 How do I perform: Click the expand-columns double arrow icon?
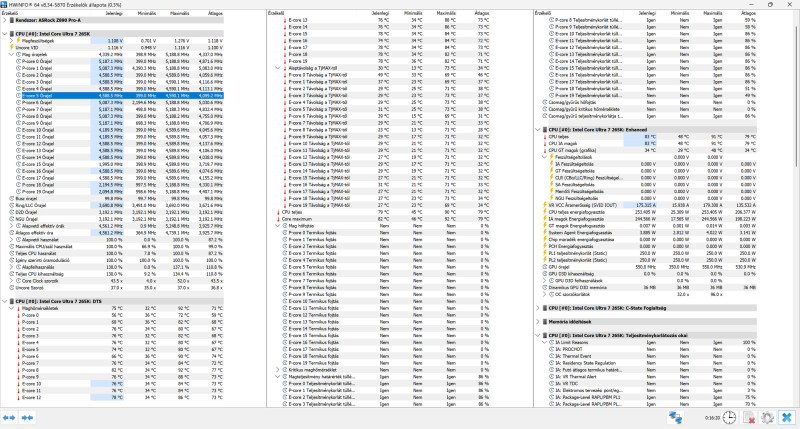[x=9, y=418]
